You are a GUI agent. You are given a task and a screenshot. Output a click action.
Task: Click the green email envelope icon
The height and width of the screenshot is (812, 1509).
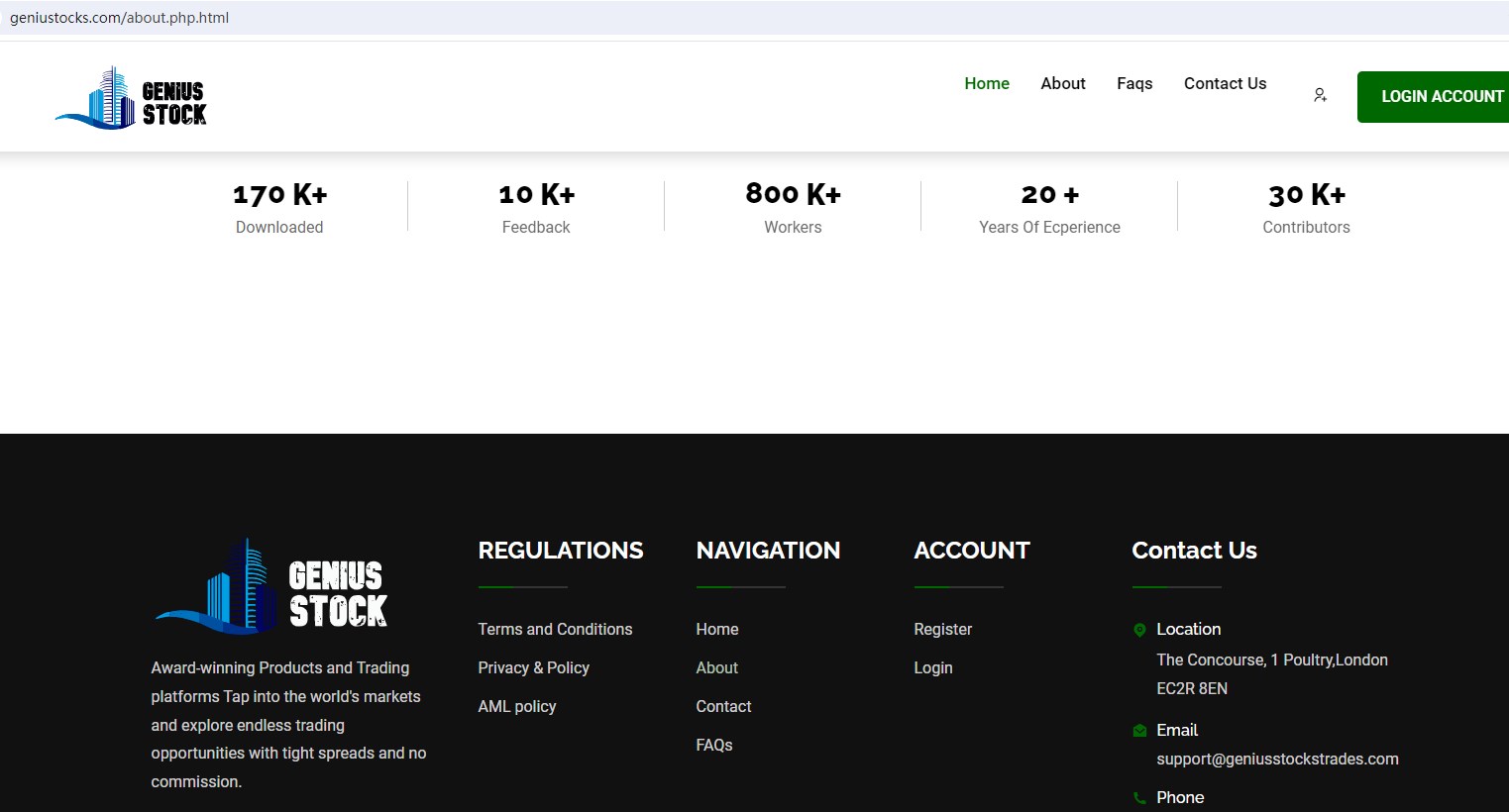point(1139,731)
